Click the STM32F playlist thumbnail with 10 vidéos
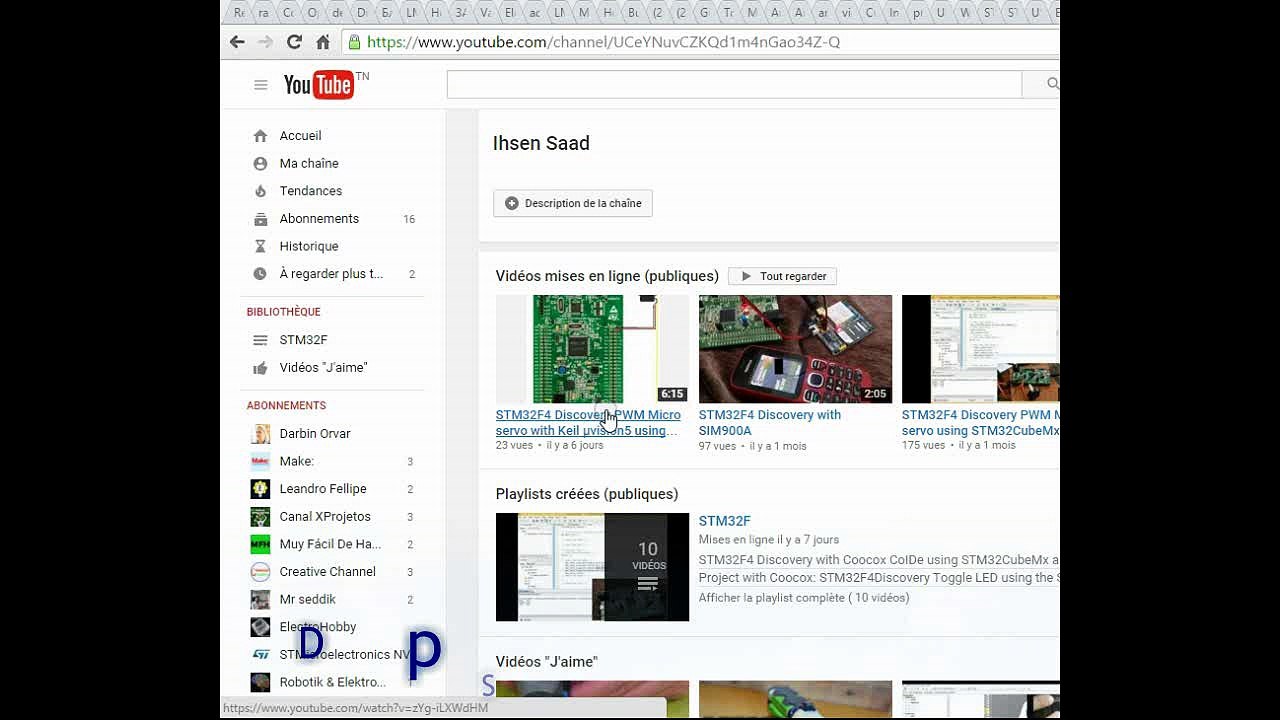Image resolution: width=1280 pixels, height=720 pixels. tap(592, 567)
